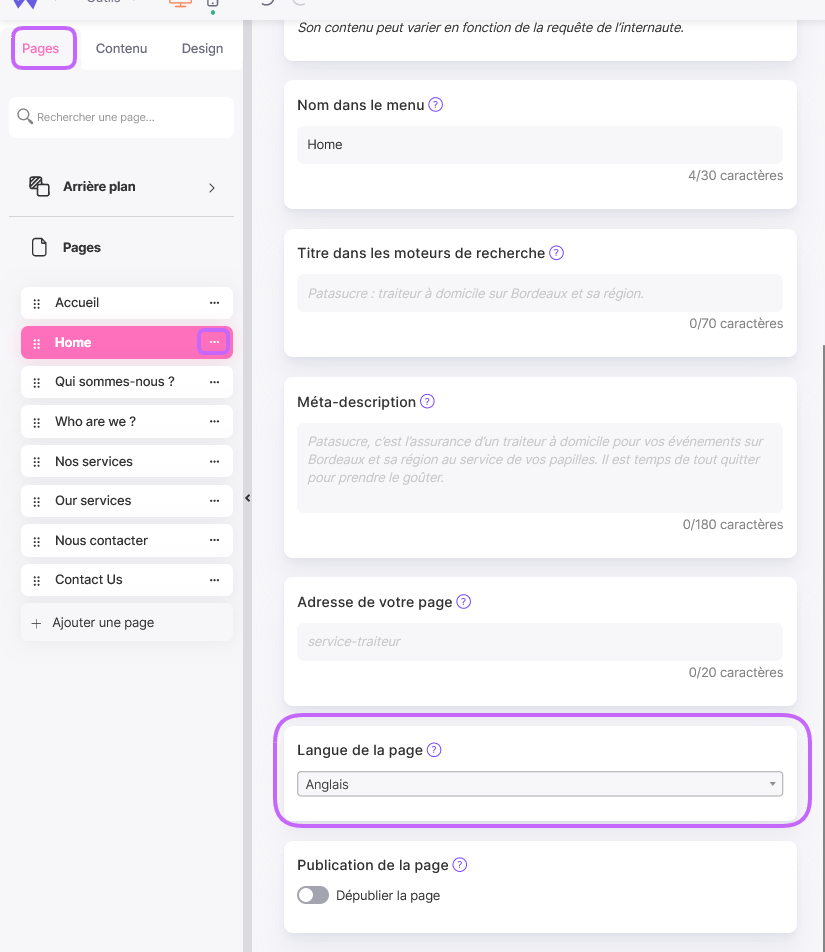Screen dimensions: 825x952
Task: Click help icon next to Langue de la page
Action: pyautogui.click(x=434, y=750)
